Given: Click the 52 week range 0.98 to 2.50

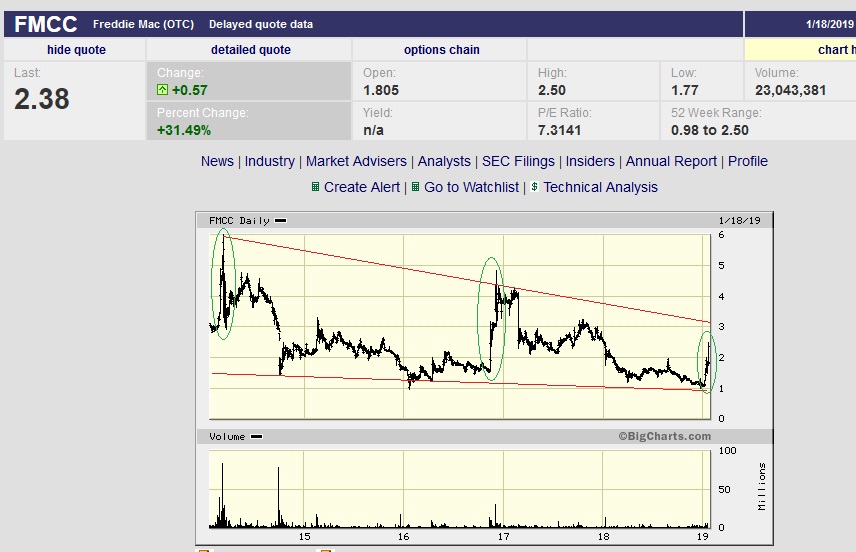Looking at the screenshot, I should 710,130.
